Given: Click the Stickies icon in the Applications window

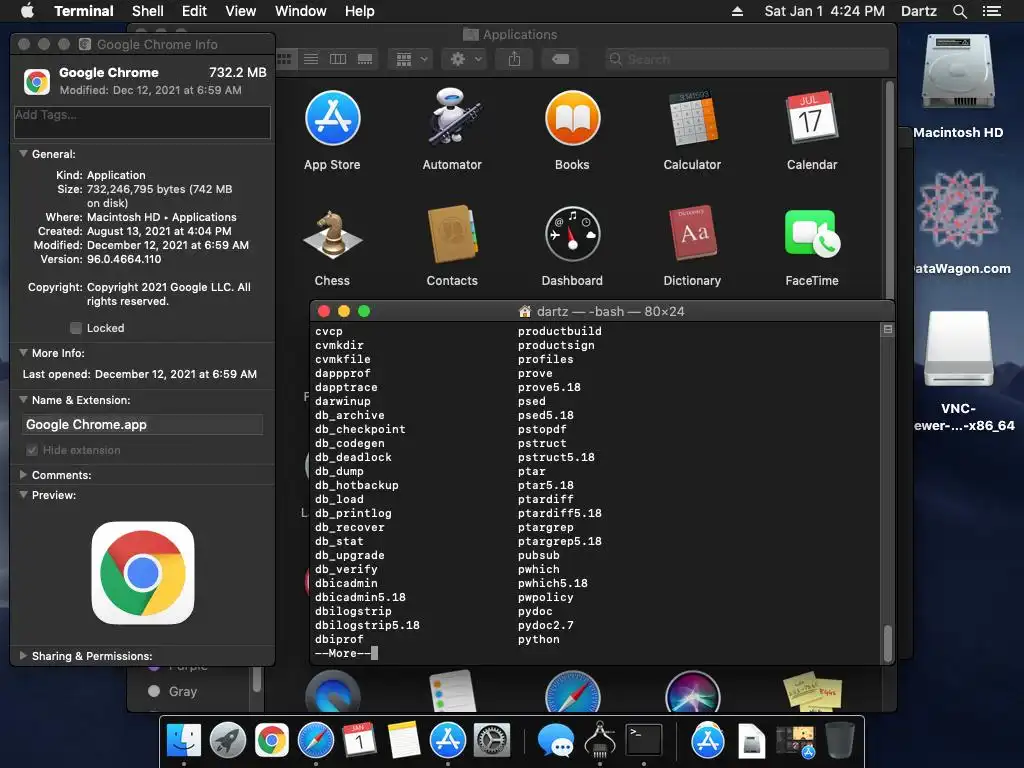Looking at the screenshot, I should pyautogui.click(x=812, y=691).
